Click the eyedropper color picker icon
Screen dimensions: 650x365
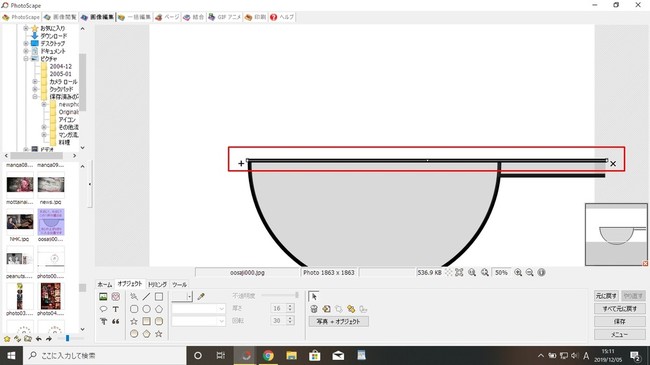pyautogui.click(x=201, y=296)
